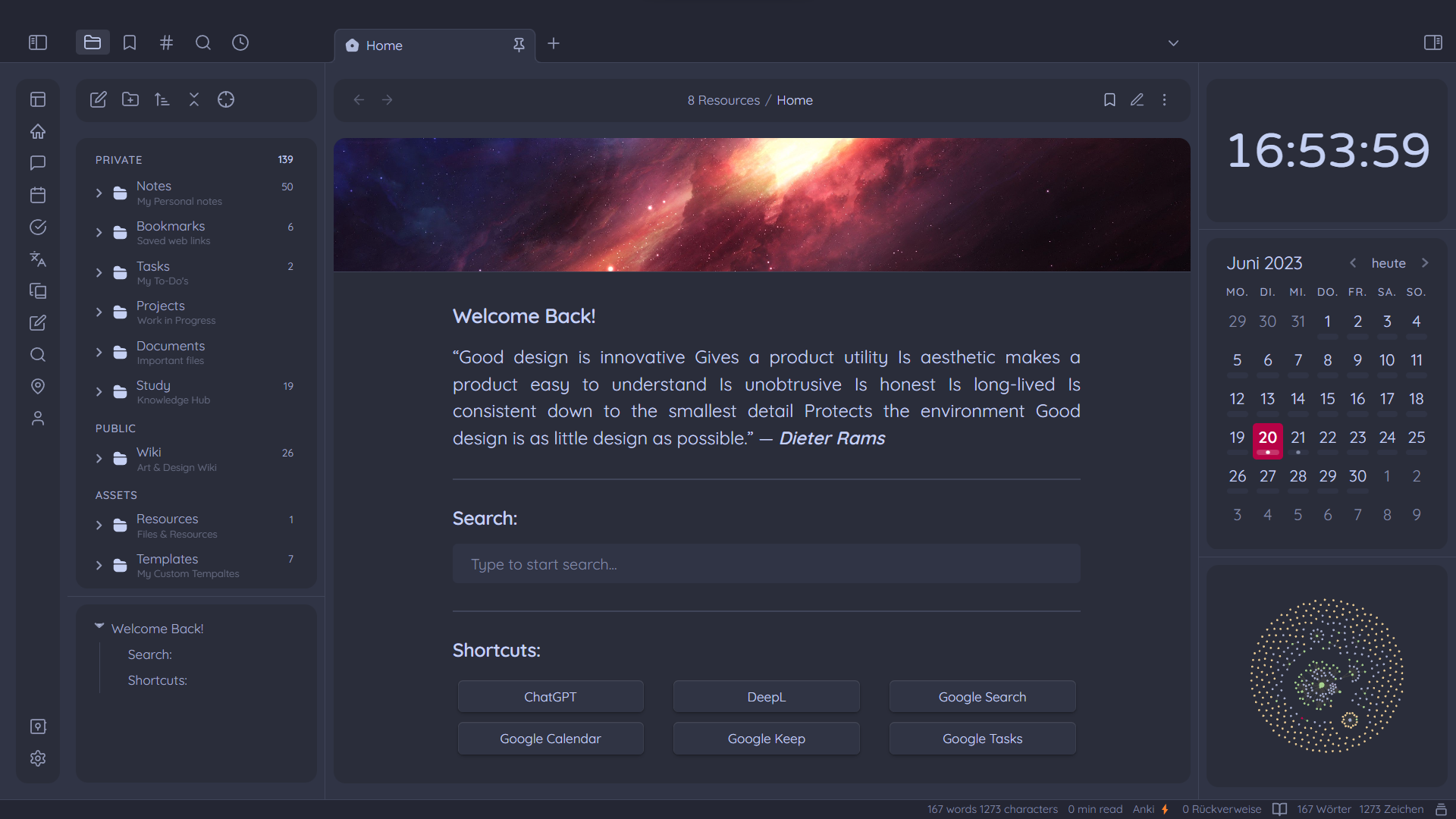Open the new folder creation icon
Viewport: 1456px width, 819px height.
point(130,99)
